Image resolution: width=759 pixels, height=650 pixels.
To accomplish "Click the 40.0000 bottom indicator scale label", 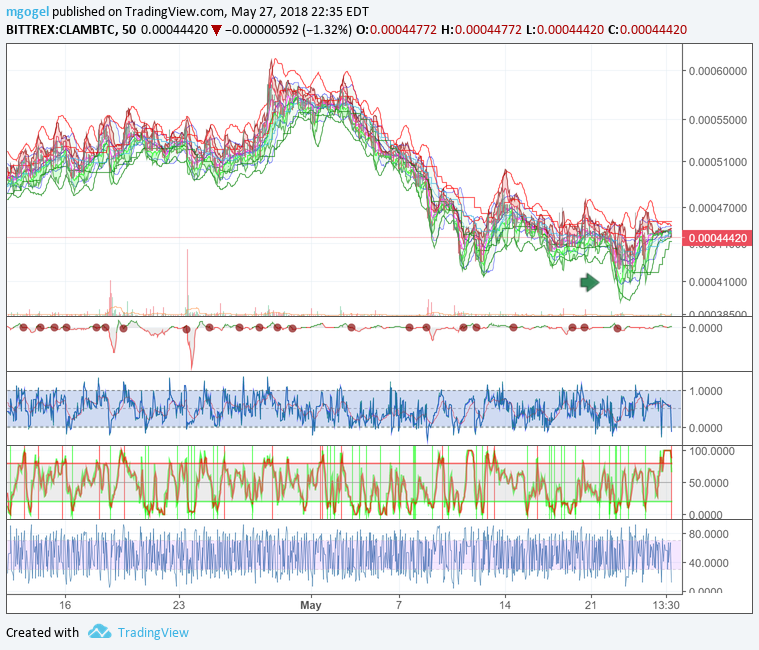I will [x=709, y=563].
